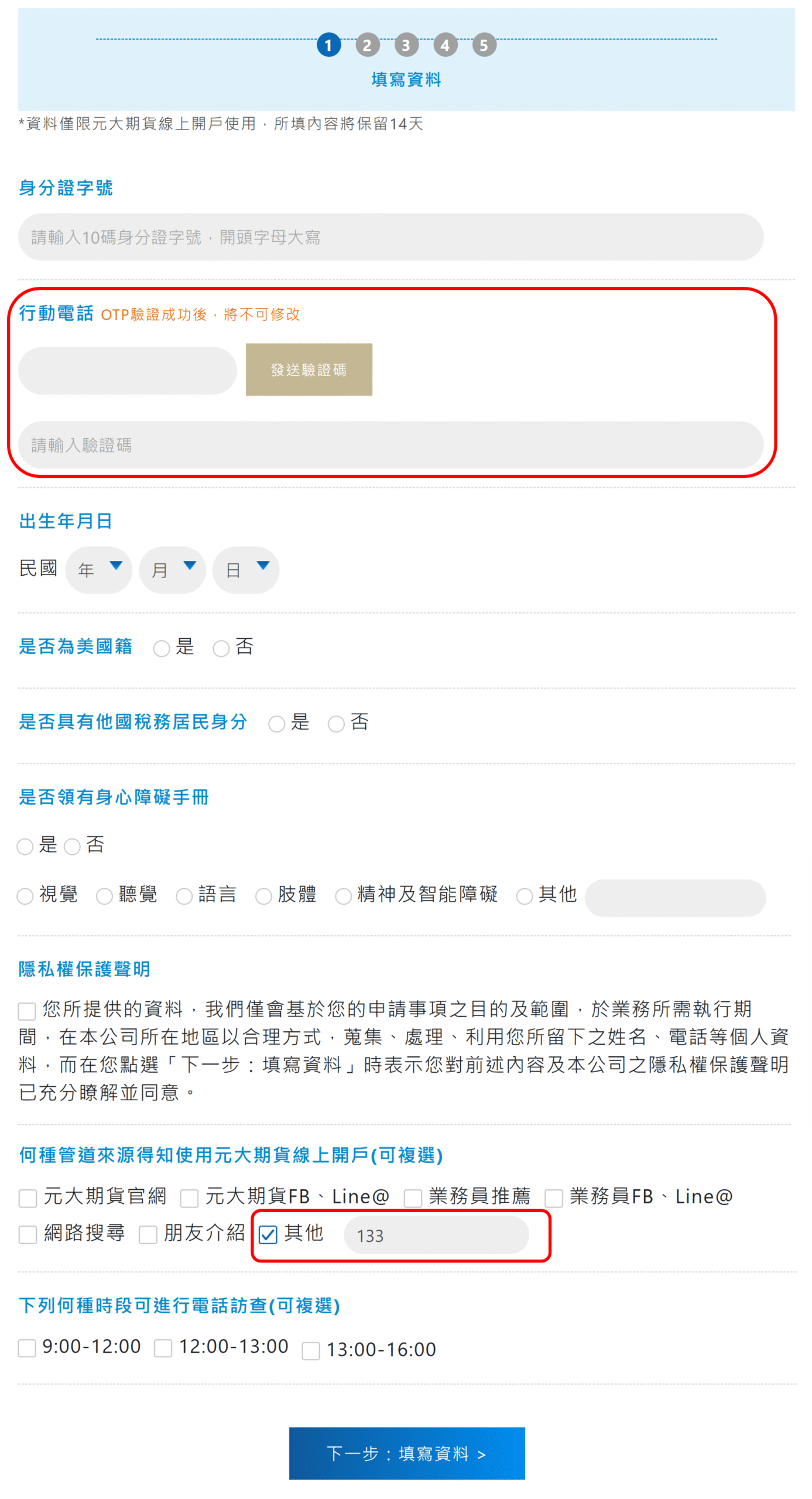Select 是 for 是否具有他國稅務居民身分
This screenshot has width=812, height=1499.
coord(276,724)
